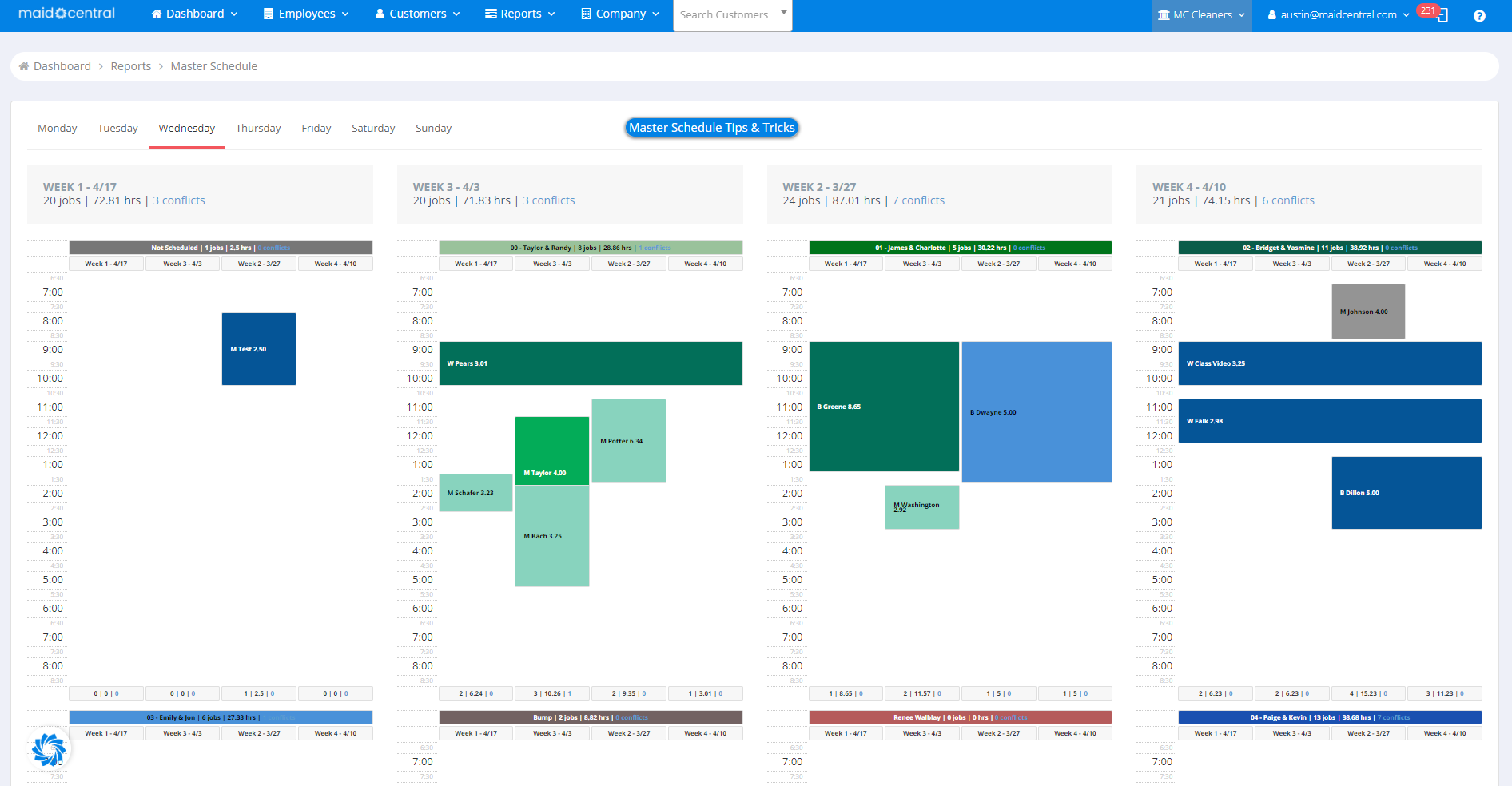Screen dimensions: 1512x786
Task: Click the green W Pears 3.01 schedule block
Action: tap(591, 363)
